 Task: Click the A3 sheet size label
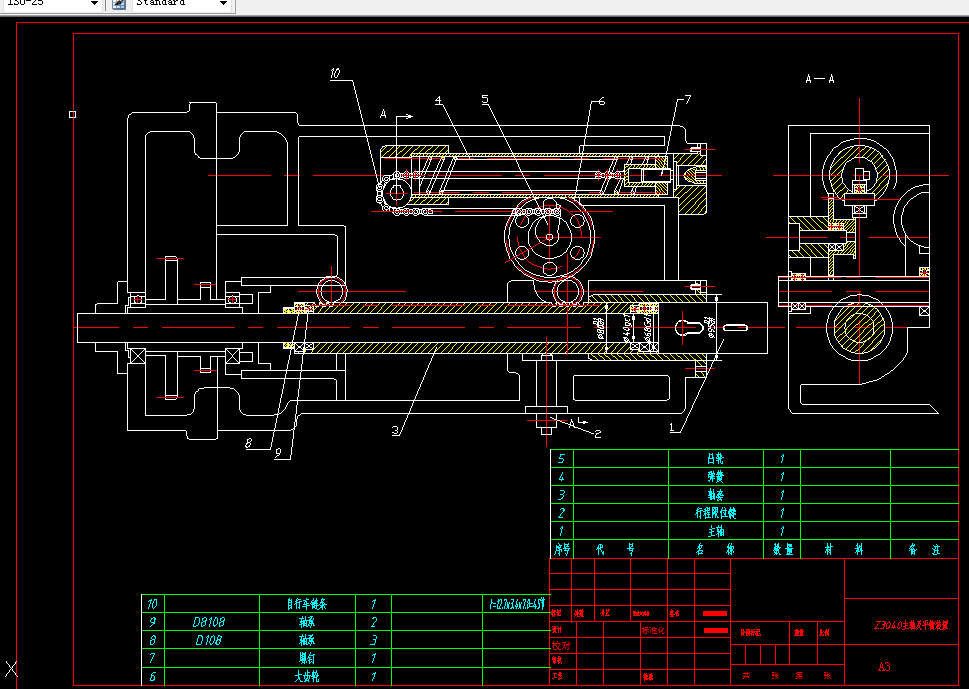[884, 667]
